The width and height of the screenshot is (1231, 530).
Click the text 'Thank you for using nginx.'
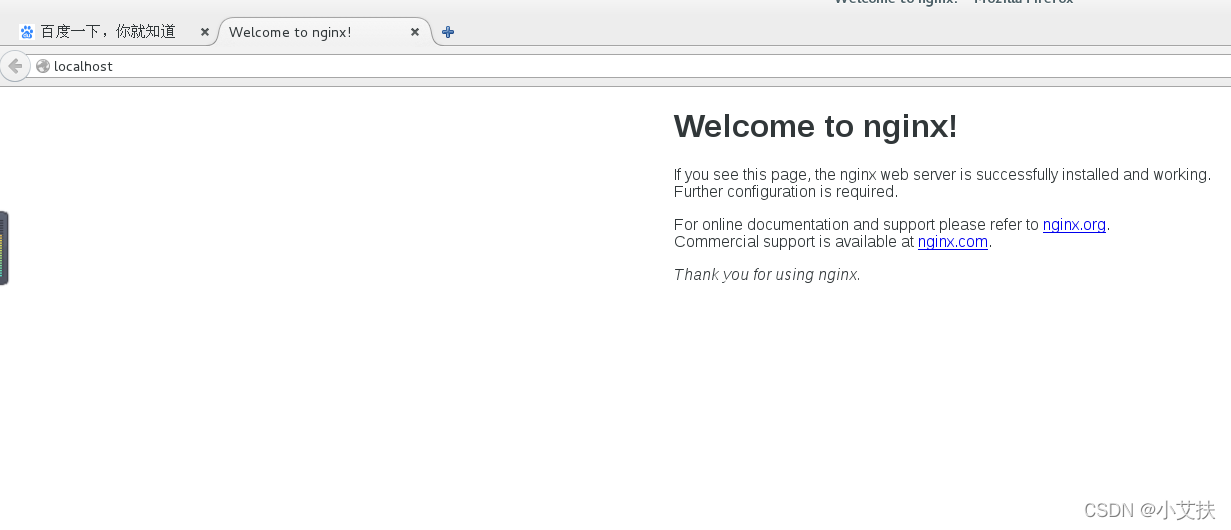click(767, 275)
